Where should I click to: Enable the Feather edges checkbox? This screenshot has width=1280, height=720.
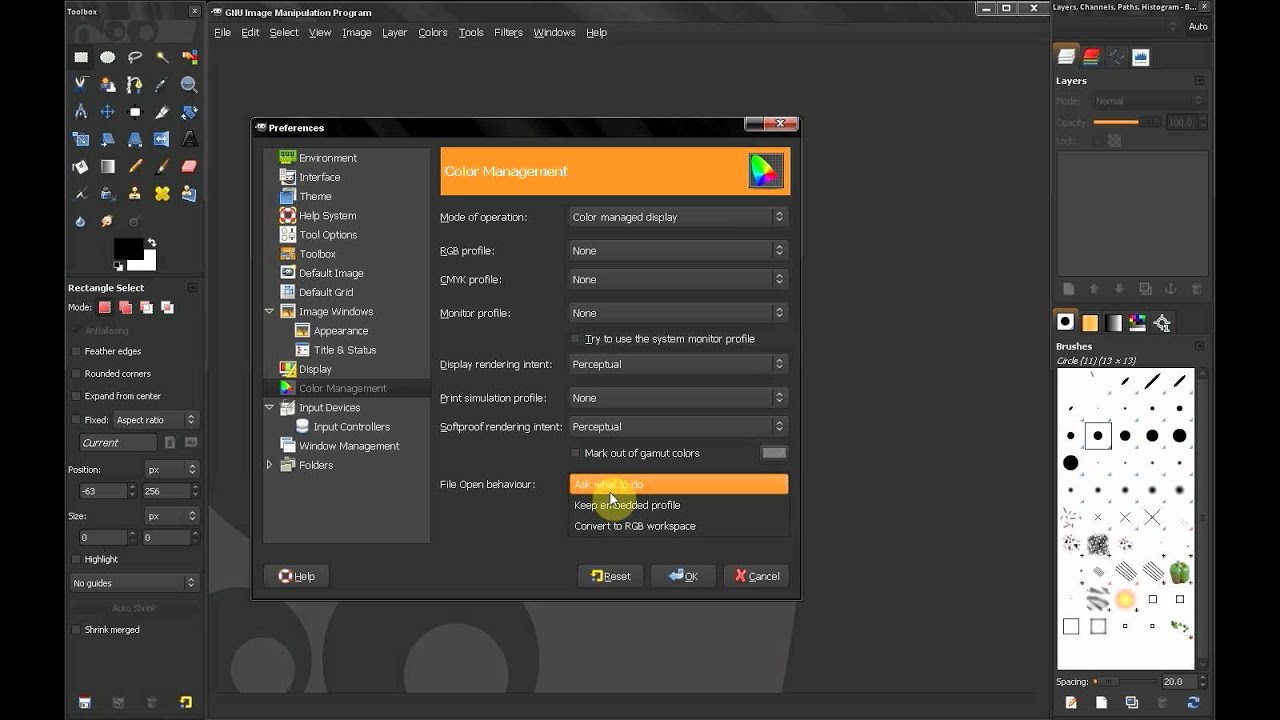pyautogui.click(x=76, y=351)
